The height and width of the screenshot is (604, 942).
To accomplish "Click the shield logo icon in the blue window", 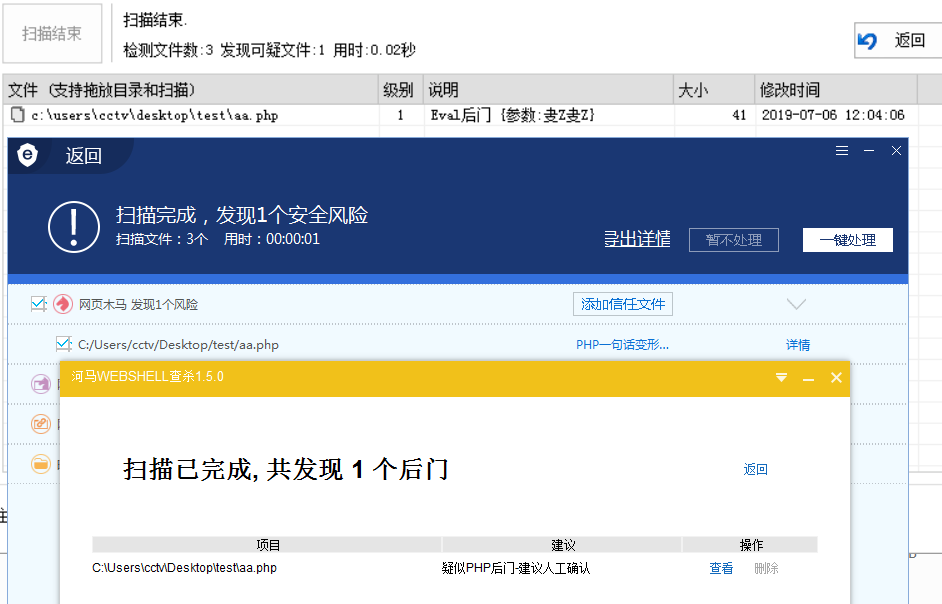I will 28,155.
